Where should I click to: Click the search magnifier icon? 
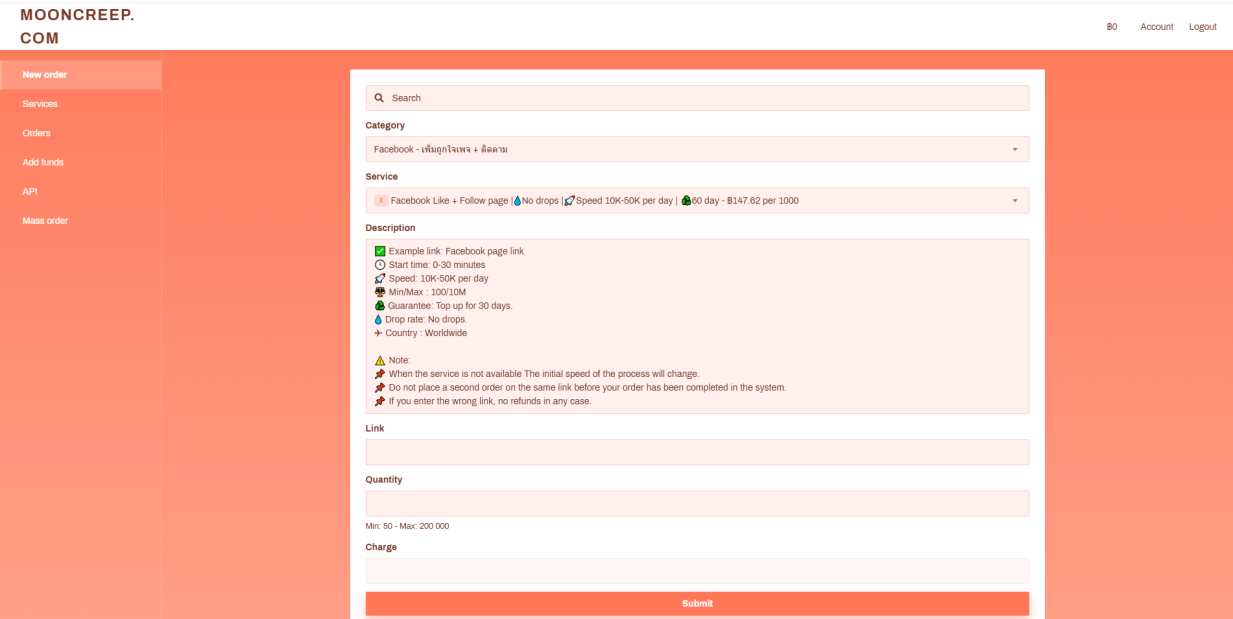[379, 98]
